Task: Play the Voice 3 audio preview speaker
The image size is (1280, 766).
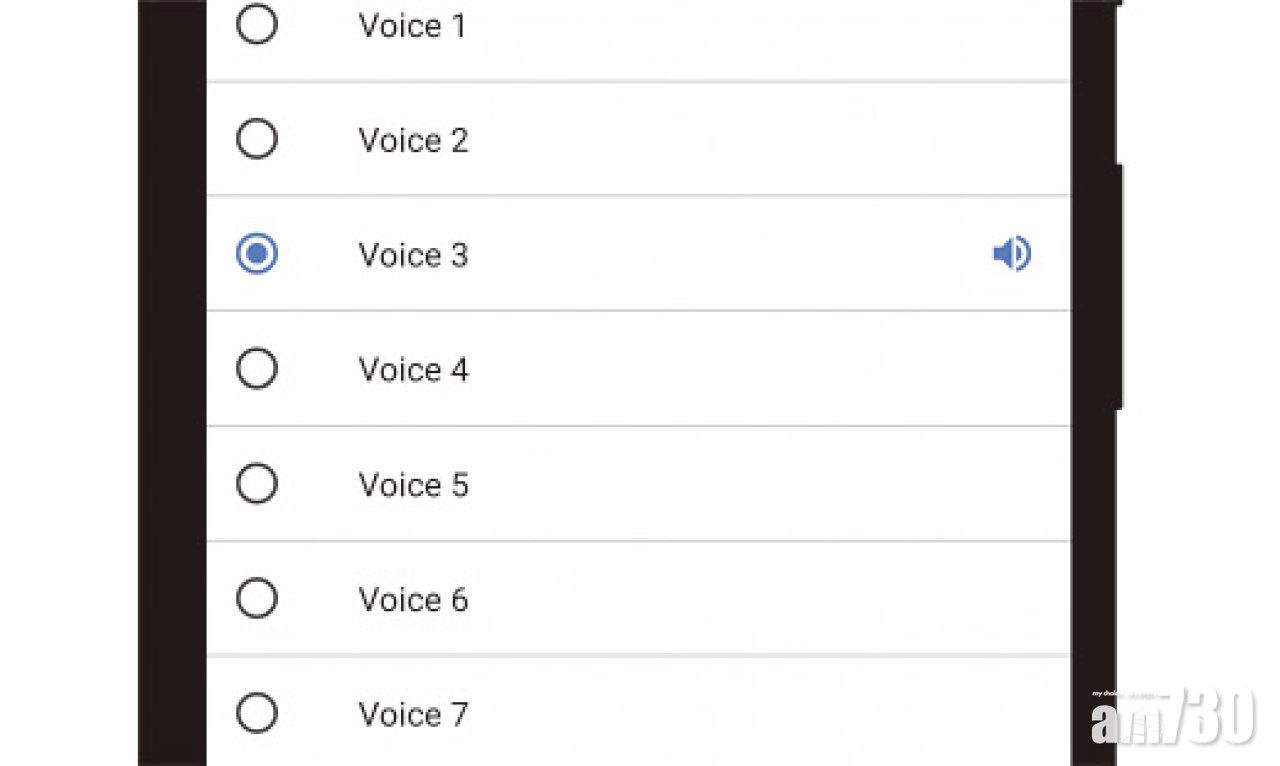Action: click(1011, 254)
